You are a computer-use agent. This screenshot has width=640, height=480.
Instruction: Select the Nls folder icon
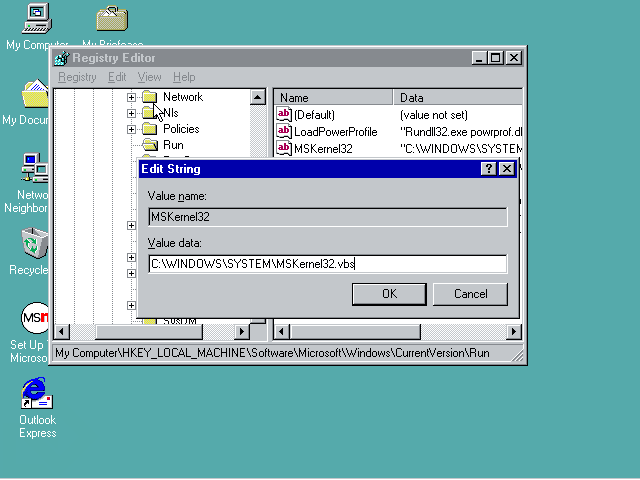(x=150, y=113)
